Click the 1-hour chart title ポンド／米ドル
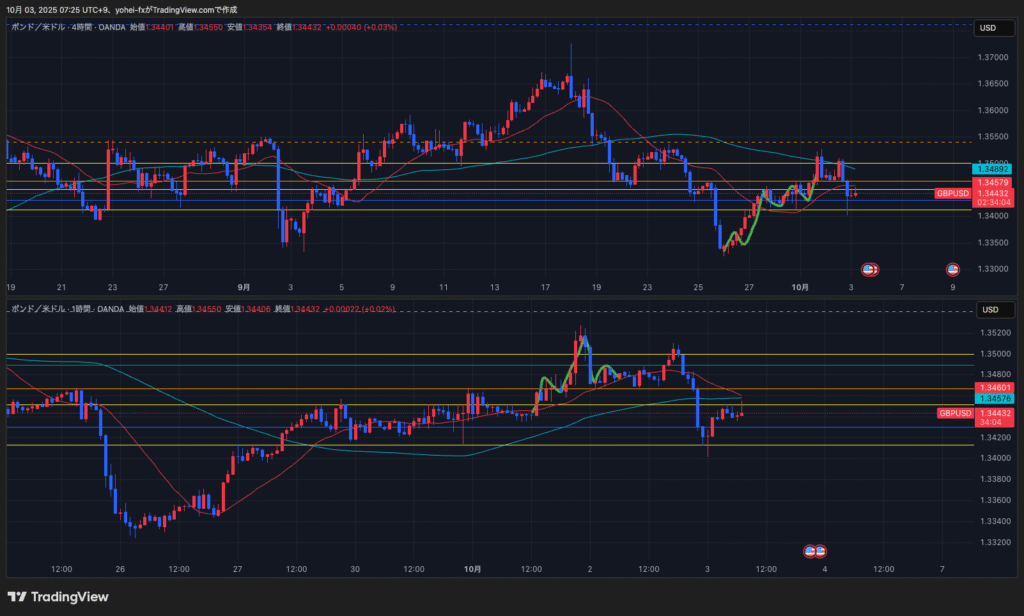Image resolution: width=1024 pixels, height=616 pixels. point(40,309)
